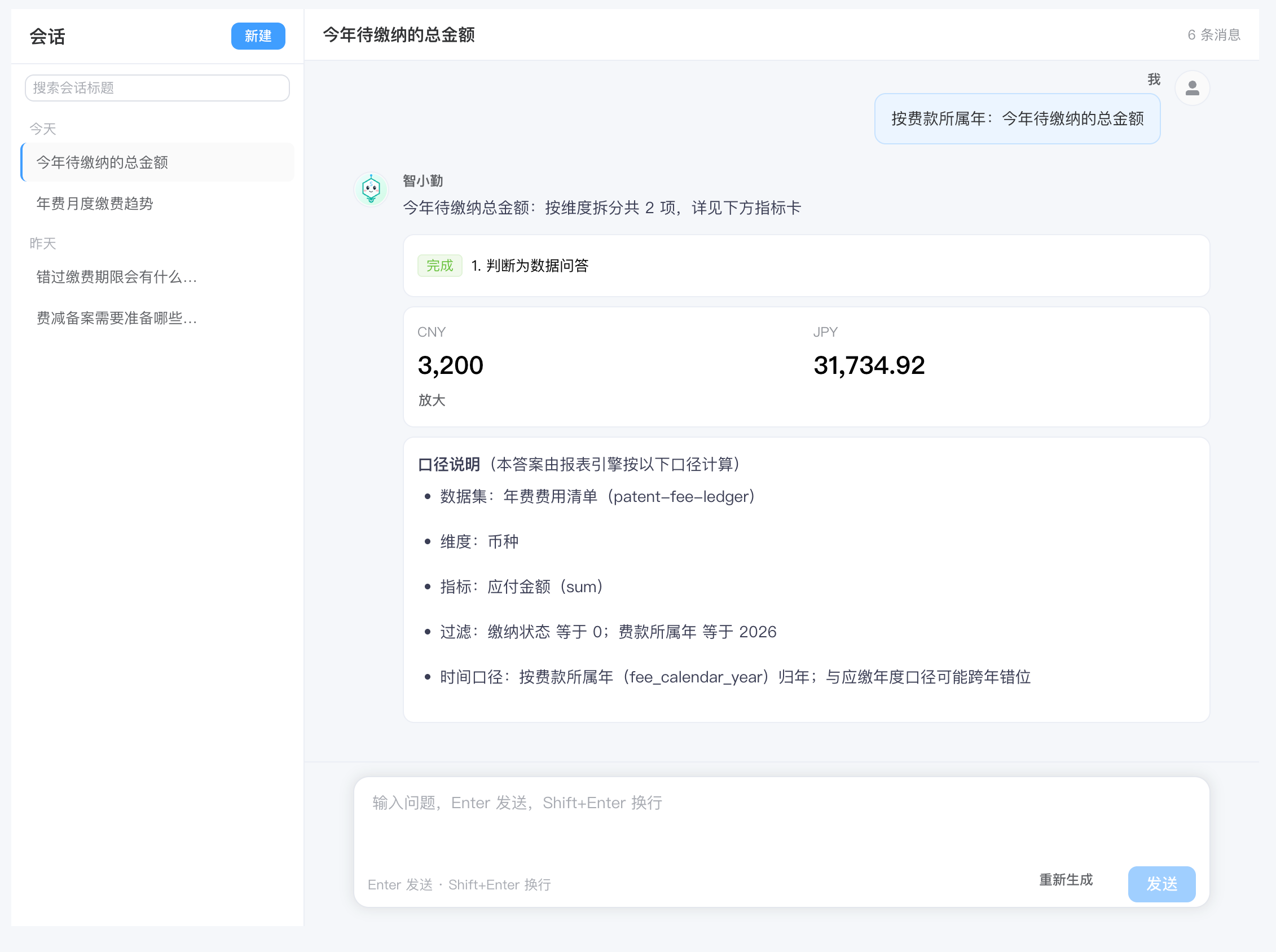This screenshot has width=1276, height=952.
Task: Click the 重新生成 button
Action: tap(1066, 880)
